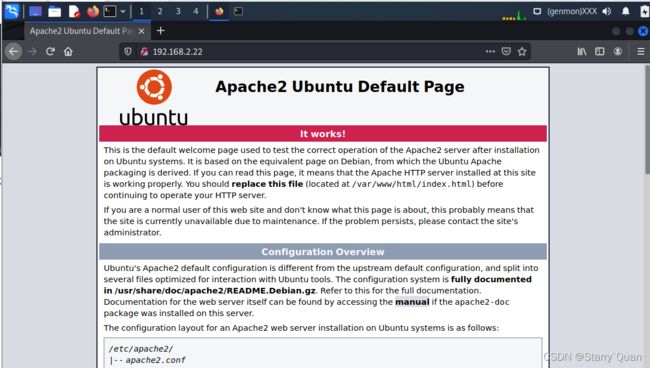This screenshot has height=368, width=650.
Task: Launch Firefox from the panel launcher
Action: (93, 11)
